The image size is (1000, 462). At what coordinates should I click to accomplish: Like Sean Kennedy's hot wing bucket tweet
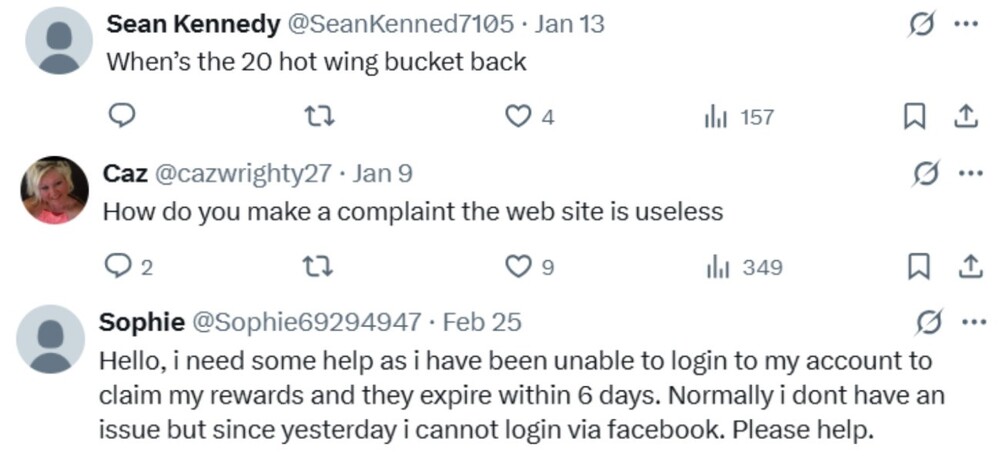coord(518,118)
